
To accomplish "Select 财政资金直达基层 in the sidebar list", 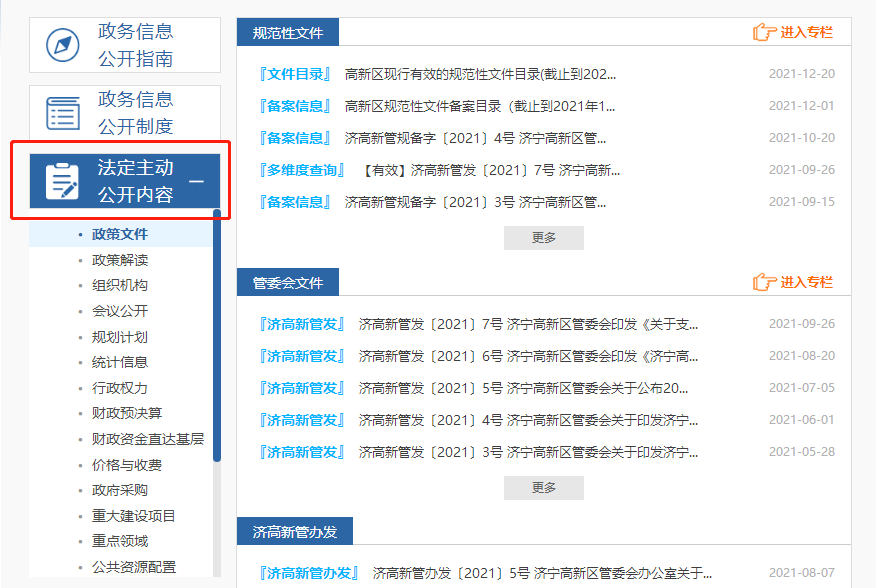I will tap(147, 439).
